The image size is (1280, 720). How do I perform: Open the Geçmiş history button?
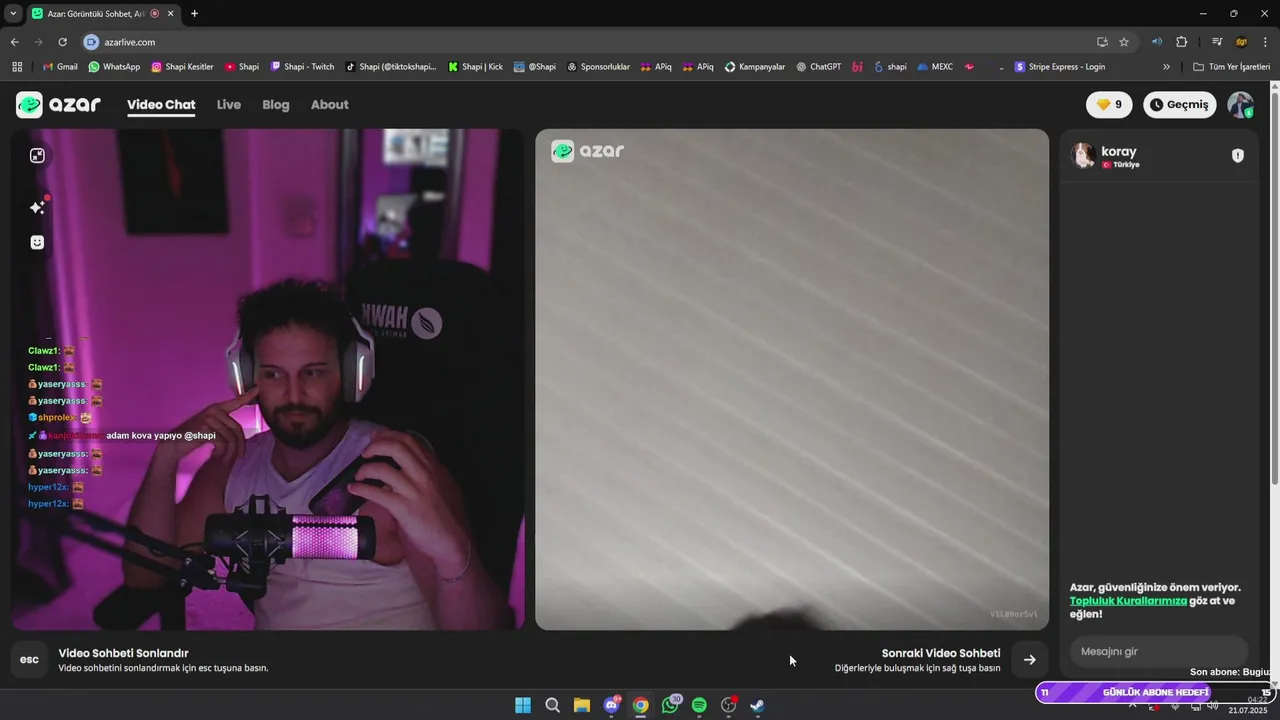1180,105
